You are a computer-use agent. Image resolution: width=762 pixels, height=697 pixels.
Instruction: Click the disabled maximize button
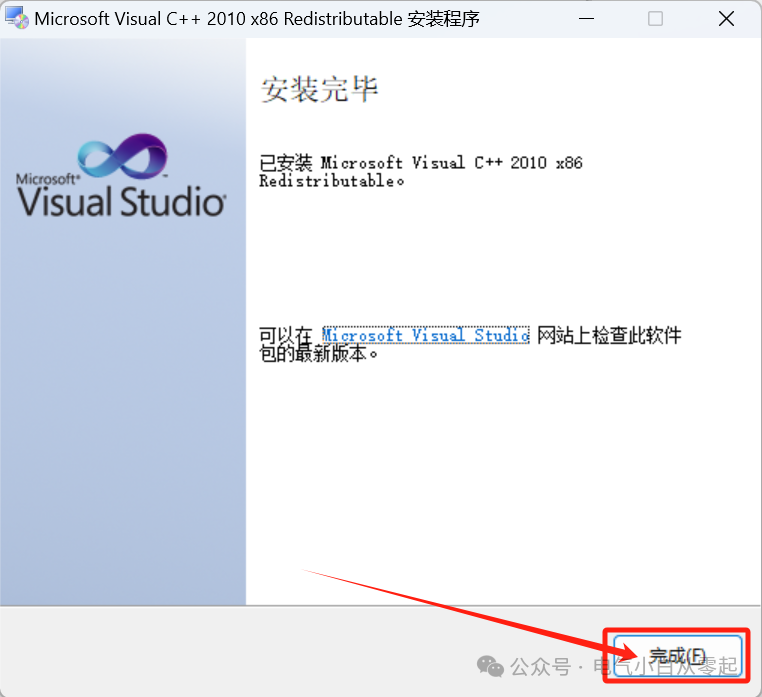(x=655, y=19)
